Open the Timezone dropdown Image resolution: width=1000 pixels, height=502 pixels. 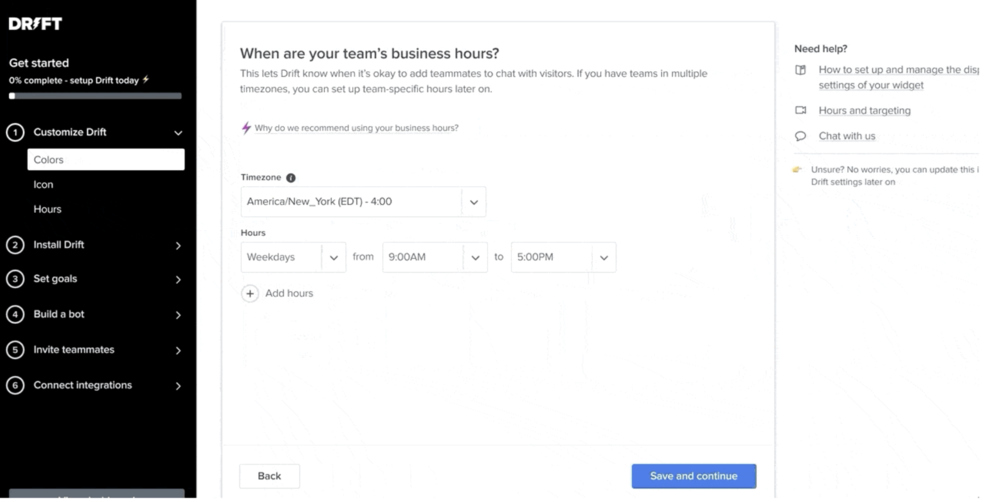[363, 202]
